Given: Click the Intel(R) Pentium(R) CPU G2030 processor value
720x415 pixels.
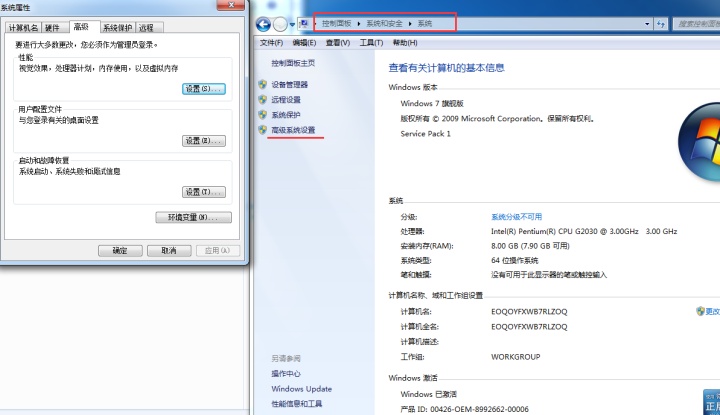Looking at the screenshot, I should click(584, 231).
